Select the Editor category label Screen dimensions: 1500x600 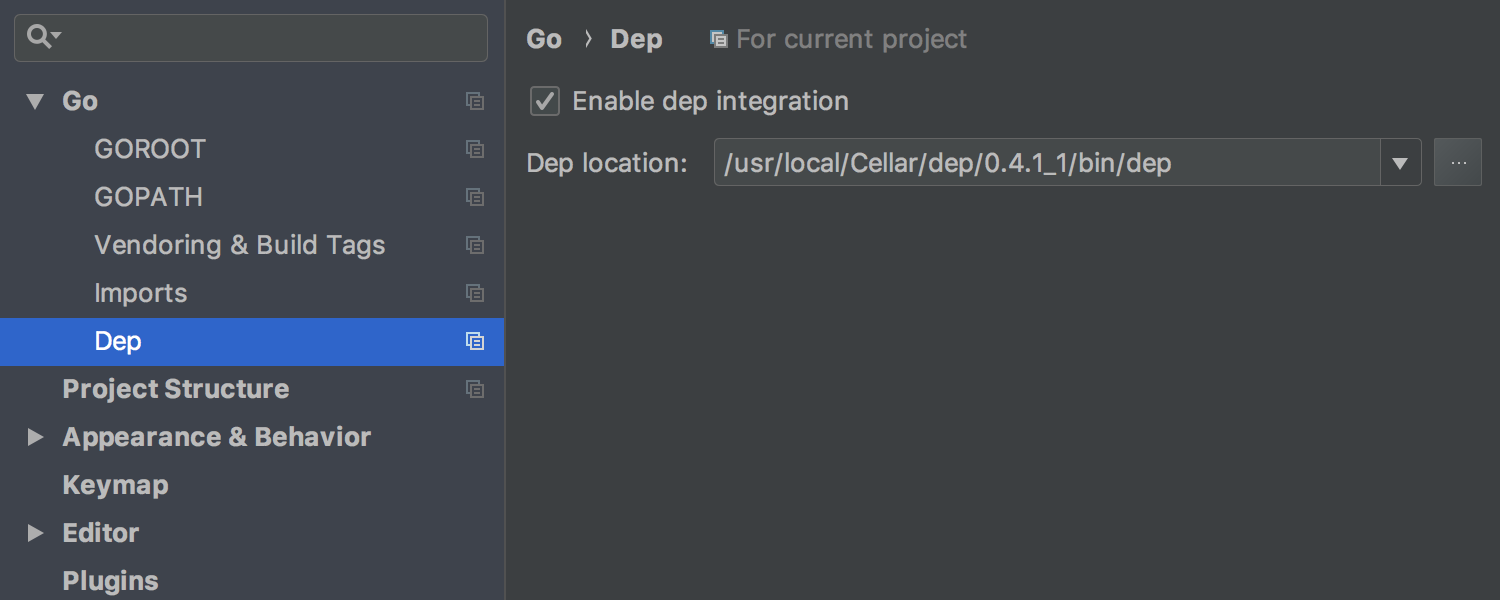(x=101, y=533)
